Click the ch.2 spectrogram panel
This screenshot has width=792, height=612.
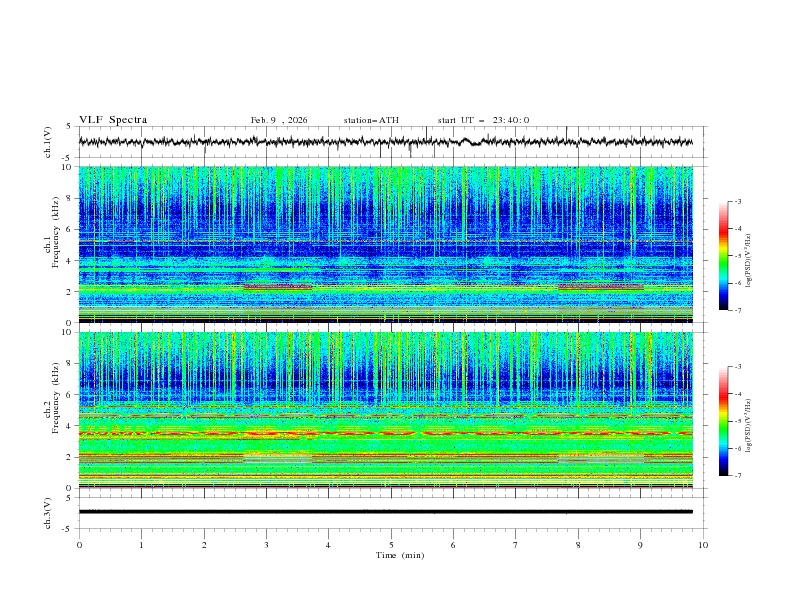(x=385, y=410)
